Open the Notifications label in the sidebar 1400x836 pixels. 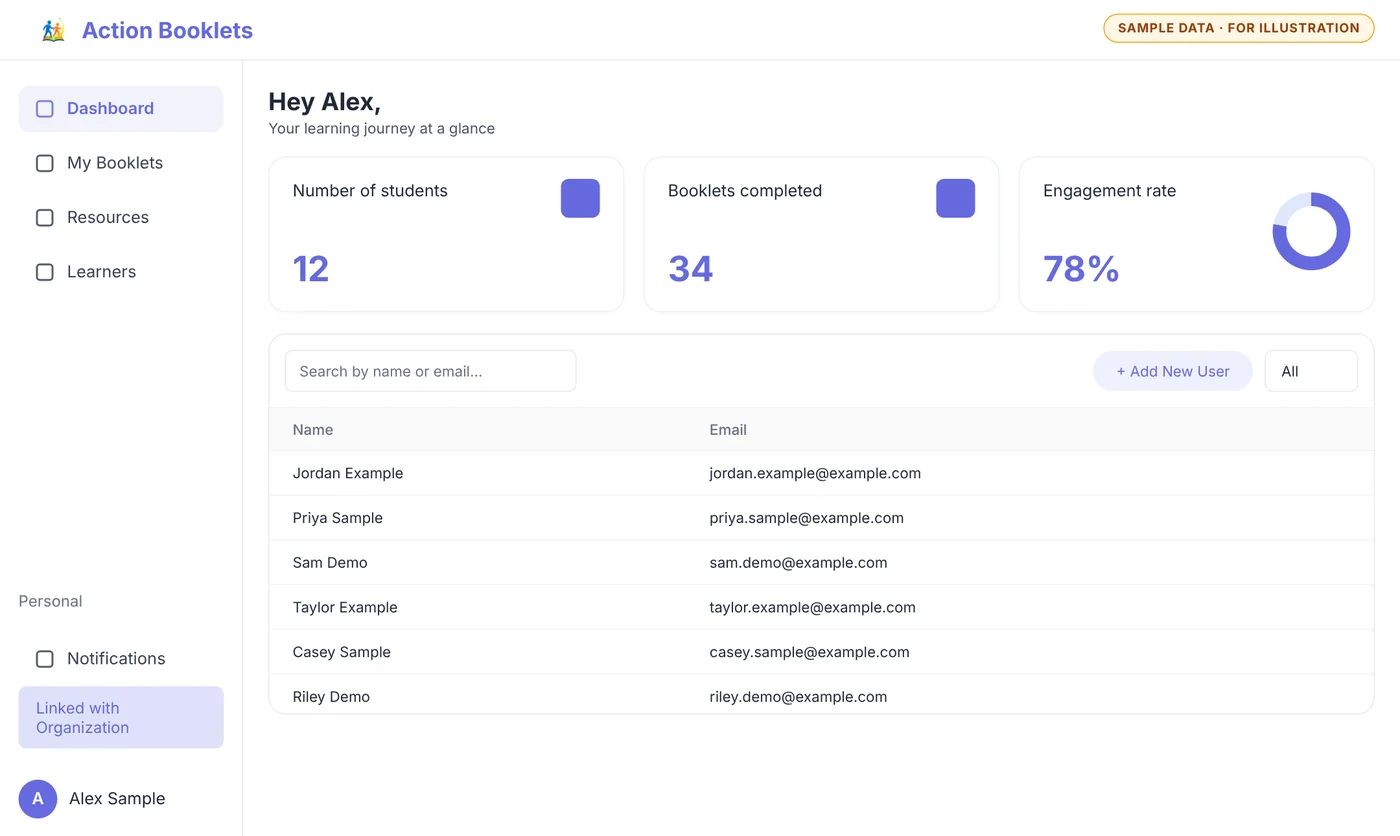pos(116,659)
